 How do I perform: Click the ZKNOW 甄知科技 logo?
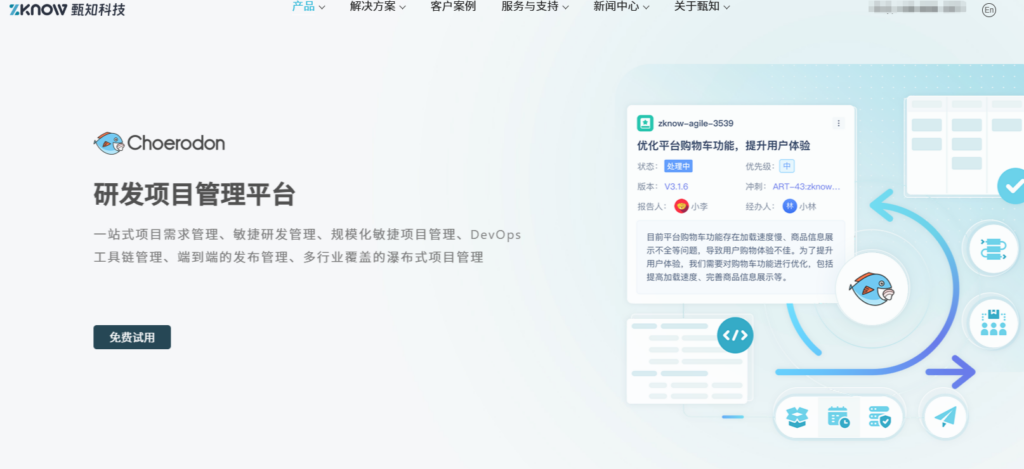pyautogui.click(x=67, y=9)
